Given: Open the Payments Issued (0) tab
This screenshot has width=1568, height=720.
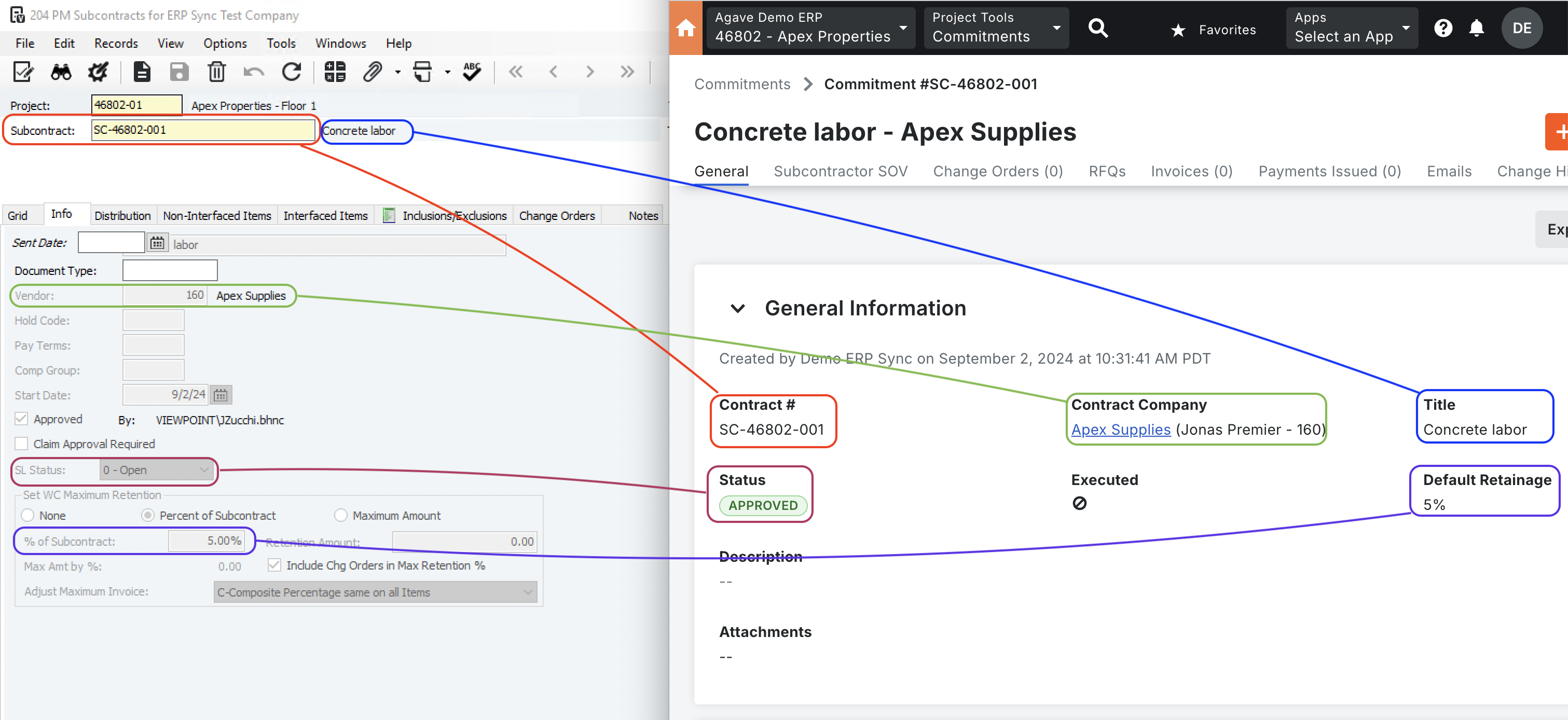Looking at the screenshot, I should [x=1329, y=172].
